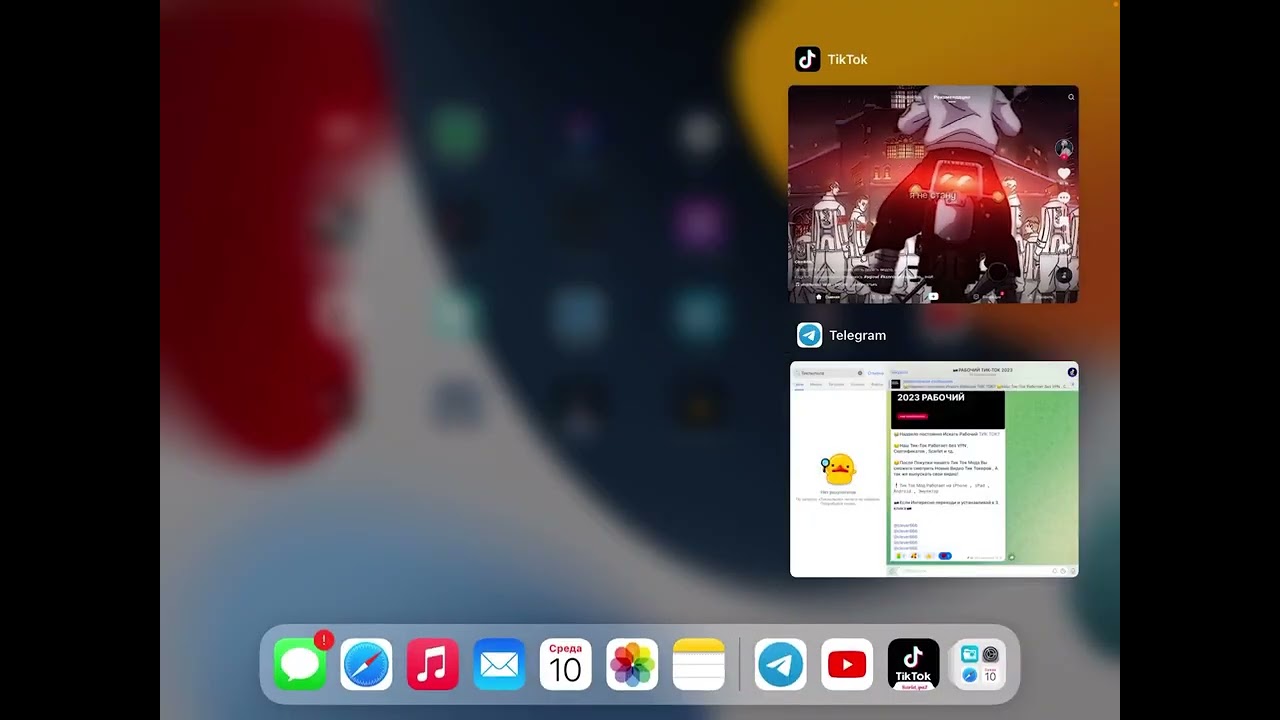Click the TikTok icon above its preview card
Image resolution: width=1280 pixels, height=720 pixels.
coord(808,59)
